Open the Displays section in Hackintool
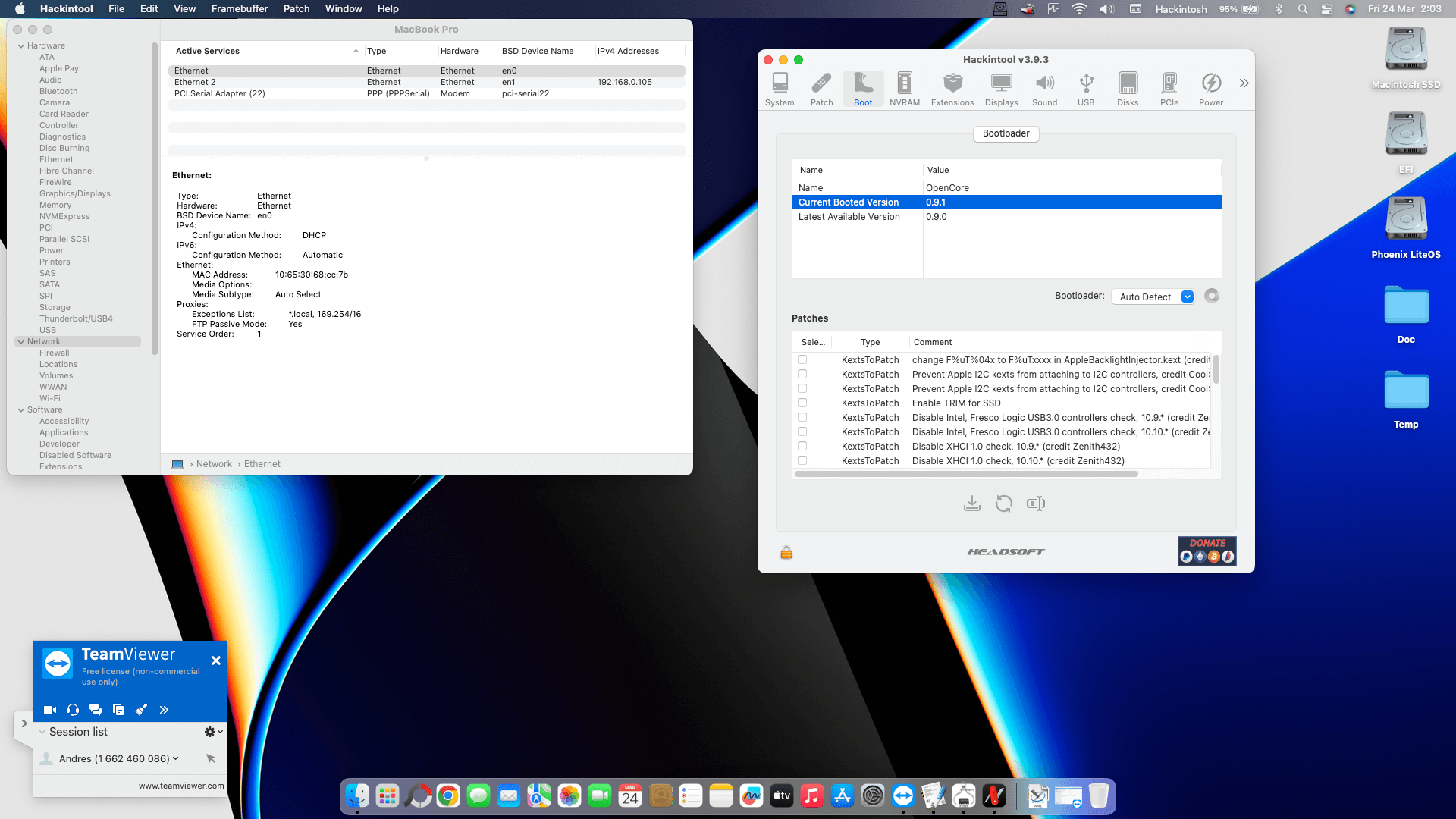This screenshot has width=1456, height=819. tap(1001, 89)
